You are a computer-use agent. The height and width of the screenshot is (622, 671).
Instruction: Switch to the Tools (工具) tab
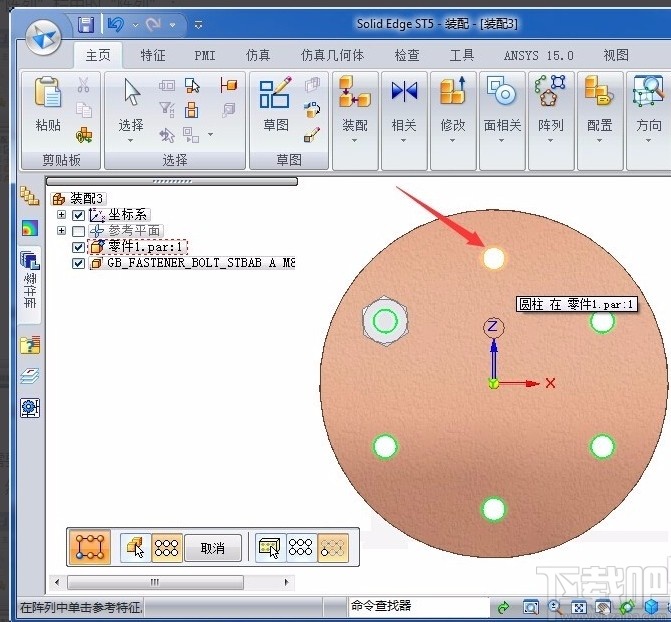pos(462,55)
